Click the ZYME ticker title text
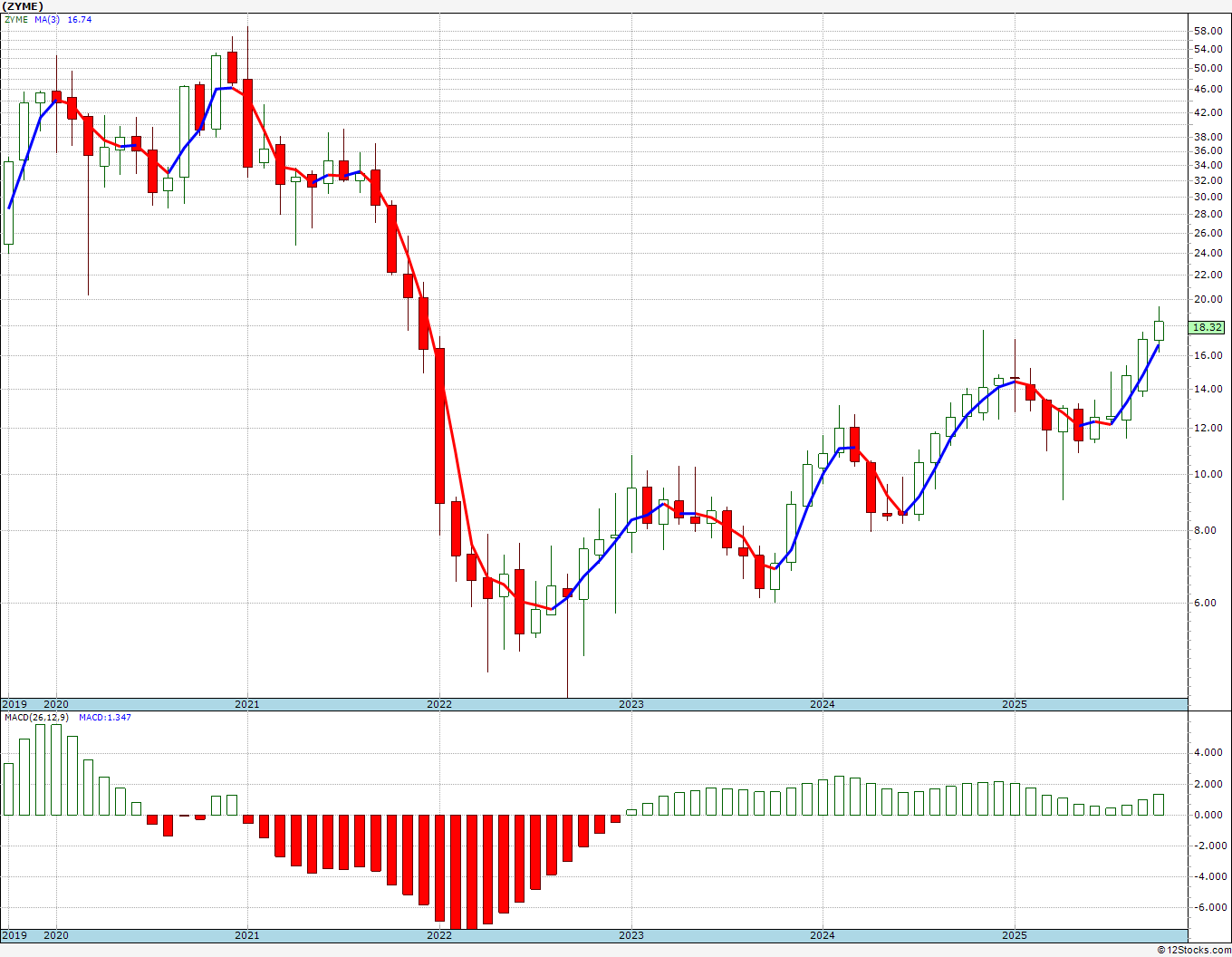Image resolution: width=1232 pixels, height=957 pixels. 23,6
